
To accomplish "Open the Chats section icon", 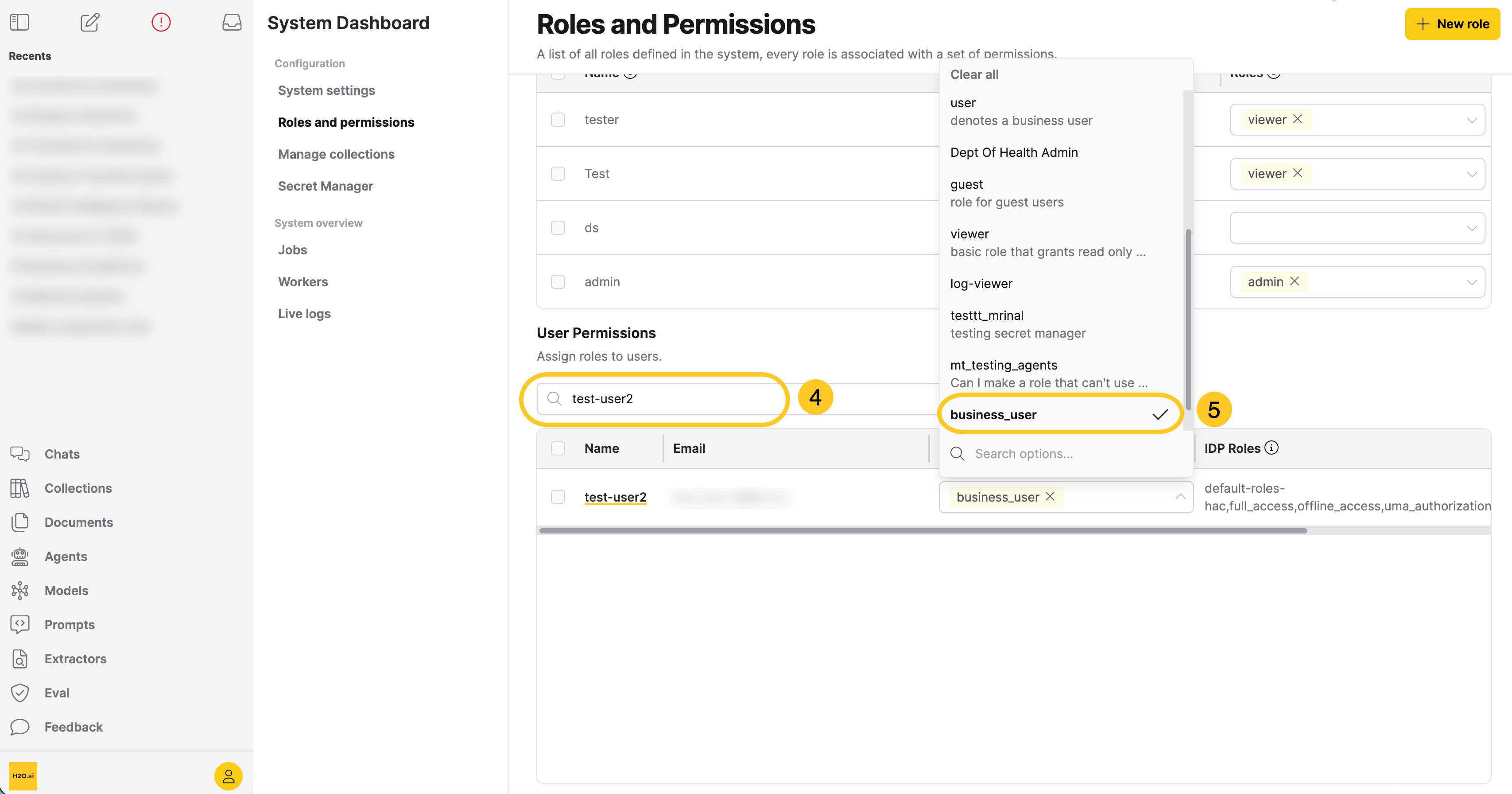I will (20, 453).
